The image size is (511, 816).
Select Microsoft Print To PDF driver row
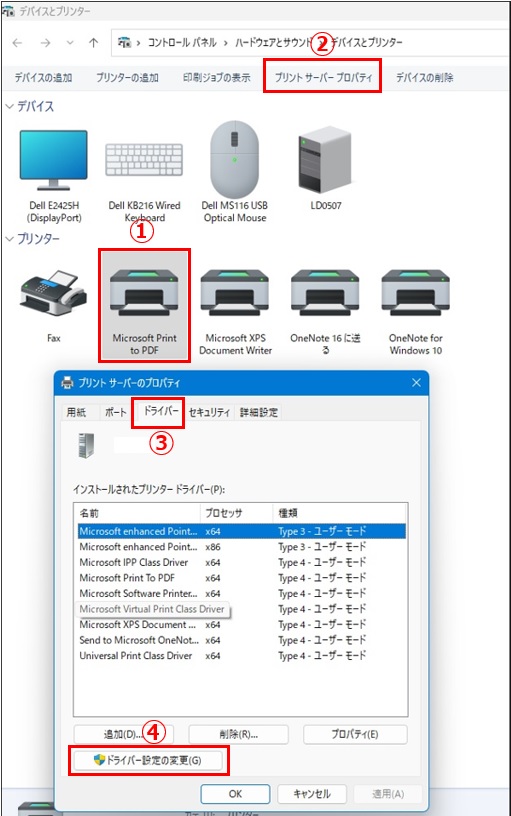pos(240,578)
